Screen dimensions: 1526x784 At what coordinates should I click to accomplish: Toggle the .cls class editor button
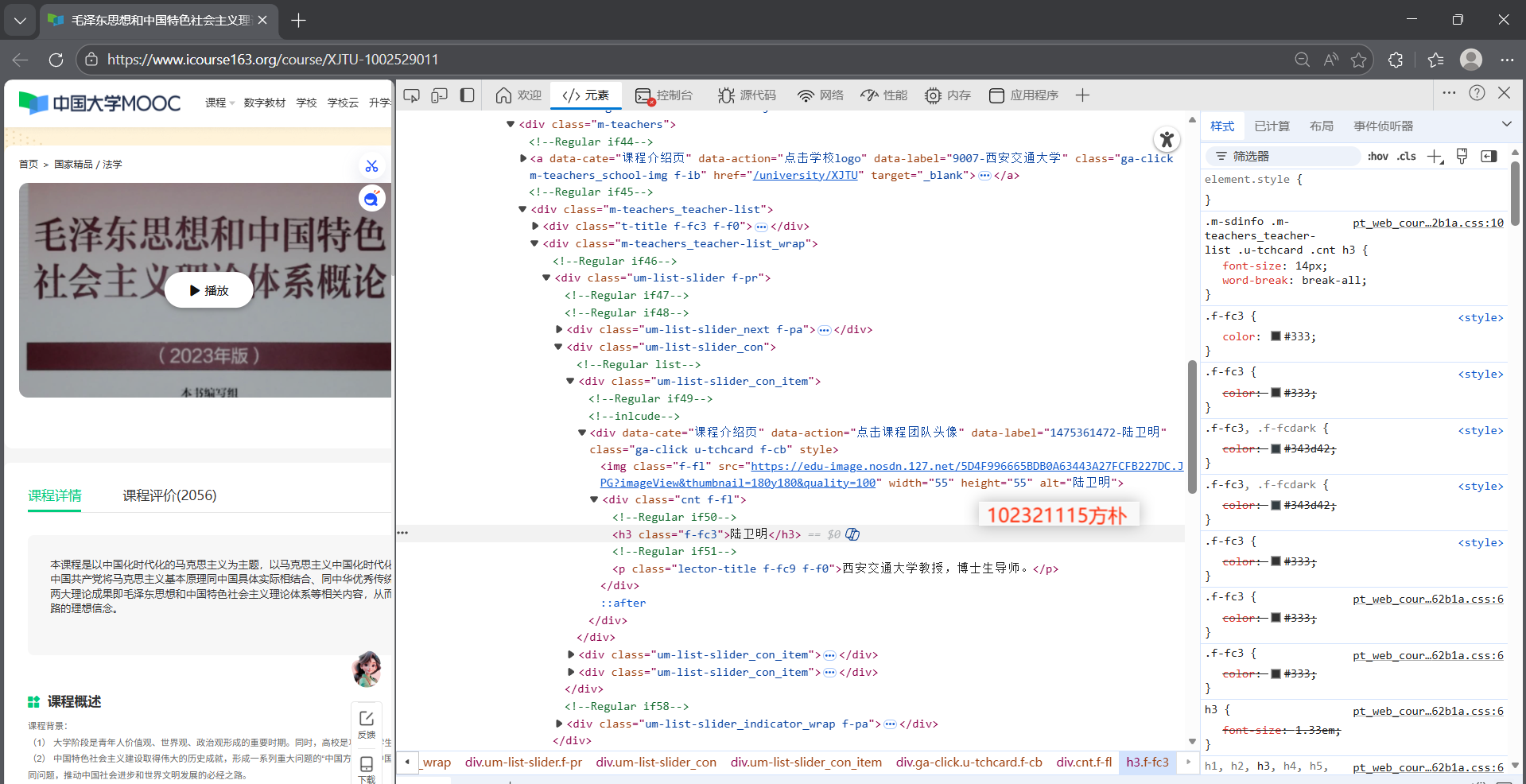pyautogui.click(x=1407, y=157)
